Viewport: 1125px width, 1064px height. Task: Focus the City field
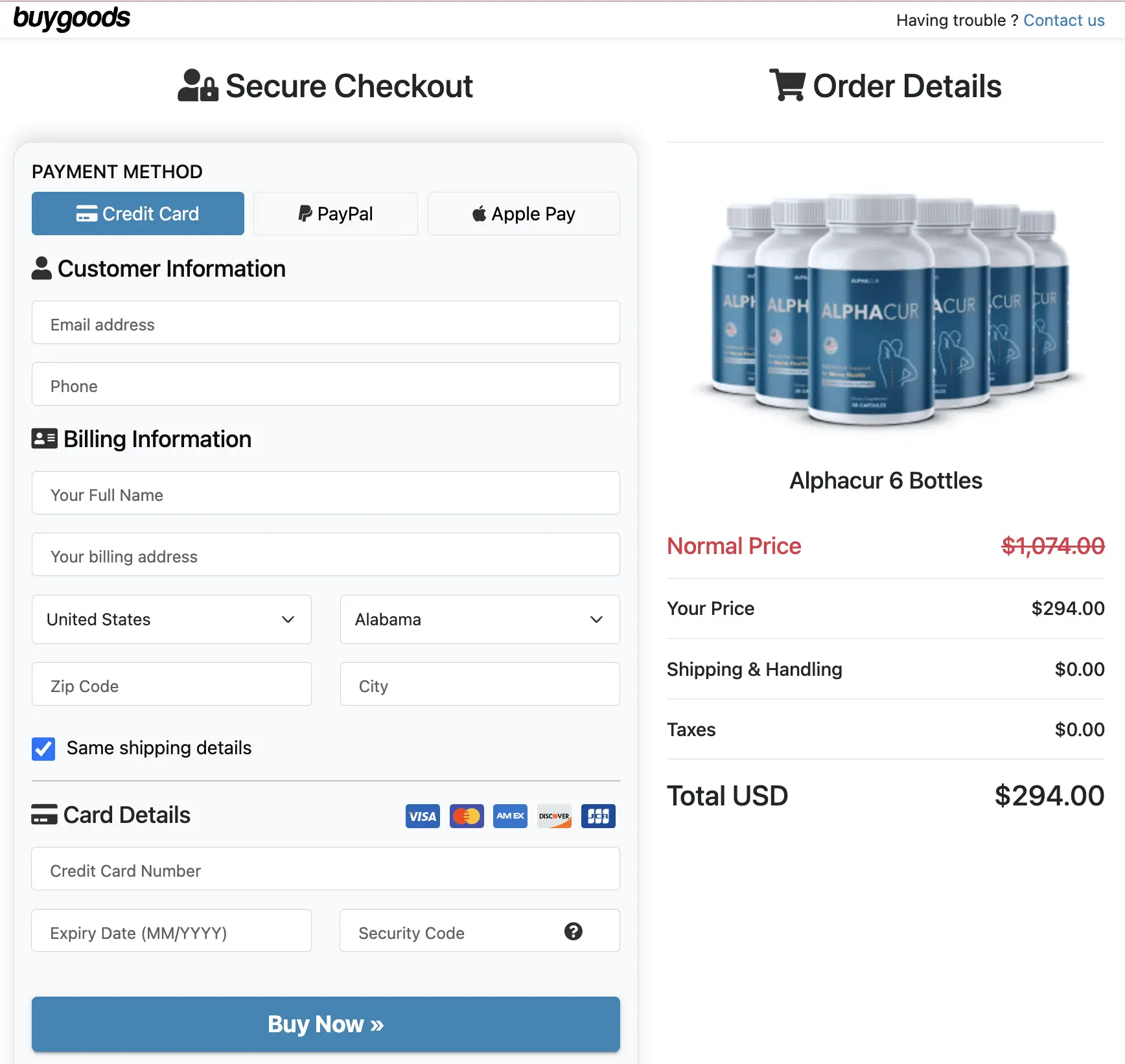(x=480, y=684)
